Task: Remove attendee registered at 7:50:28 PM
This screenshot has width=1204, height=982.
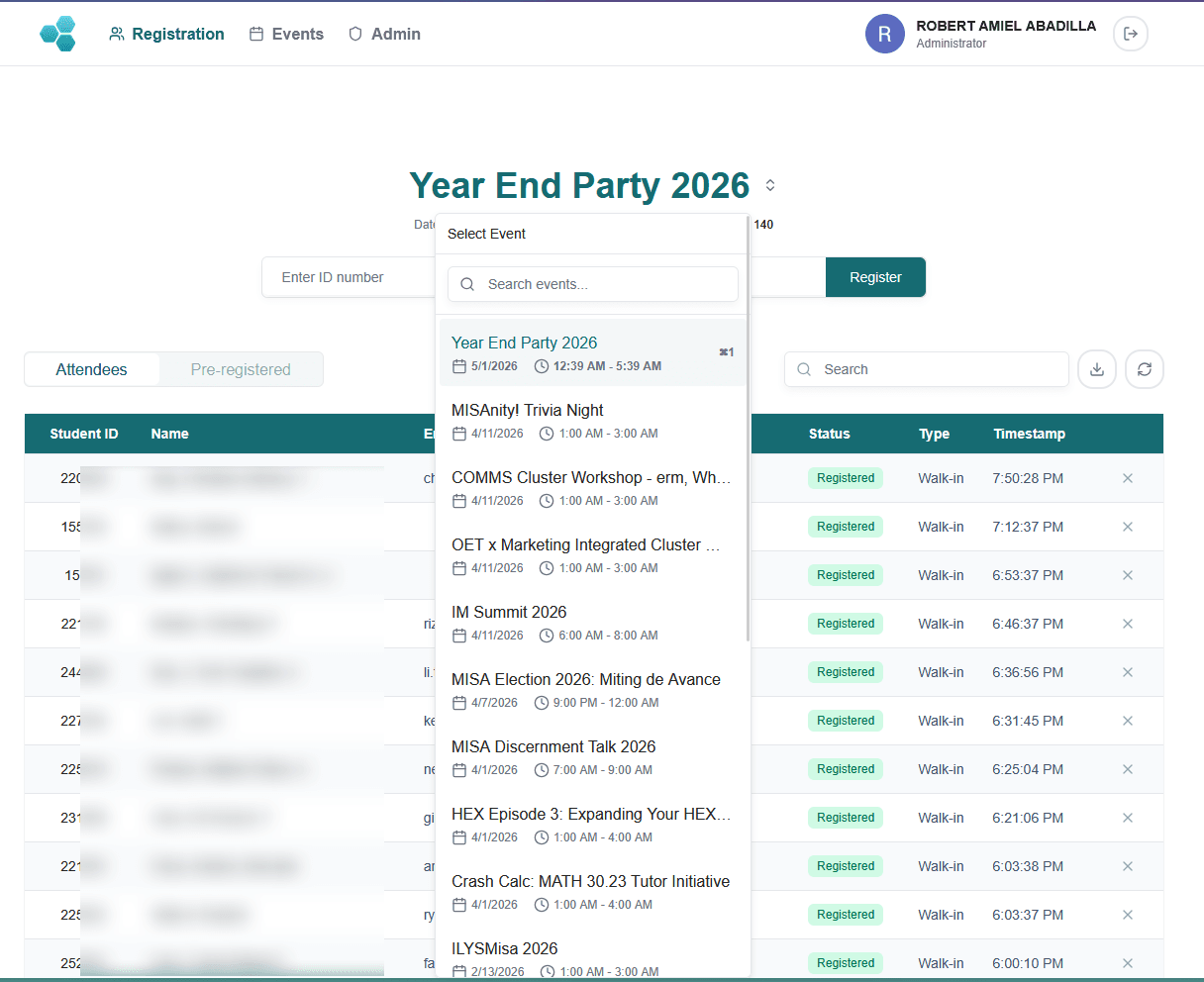Action: [x=1127, y=478]
